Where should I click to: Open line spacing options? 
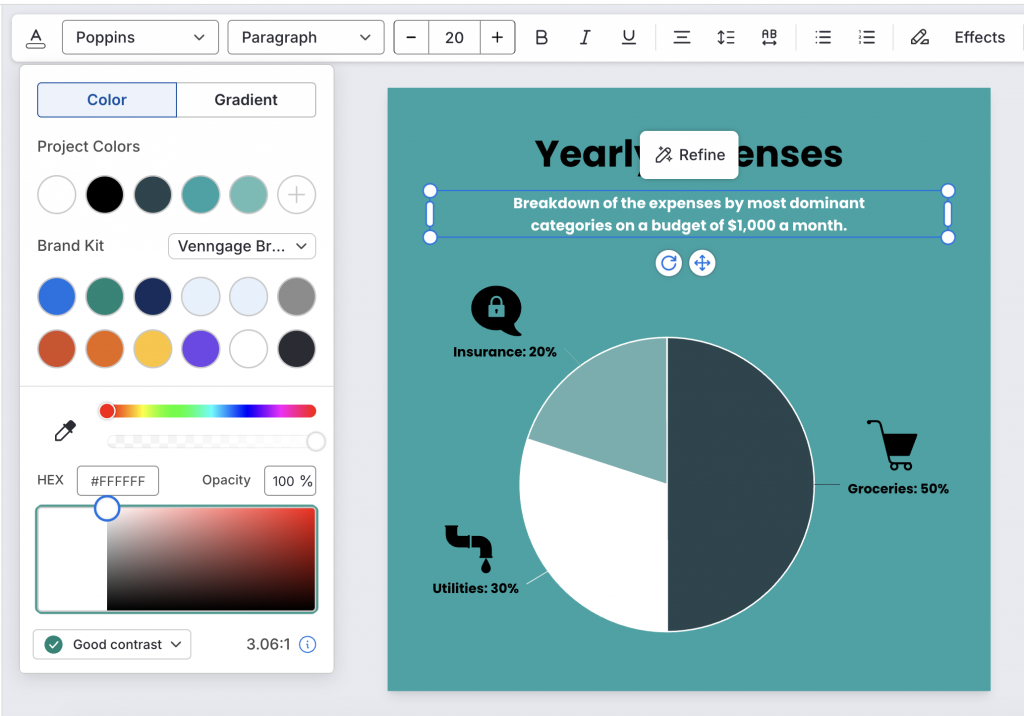726,37
